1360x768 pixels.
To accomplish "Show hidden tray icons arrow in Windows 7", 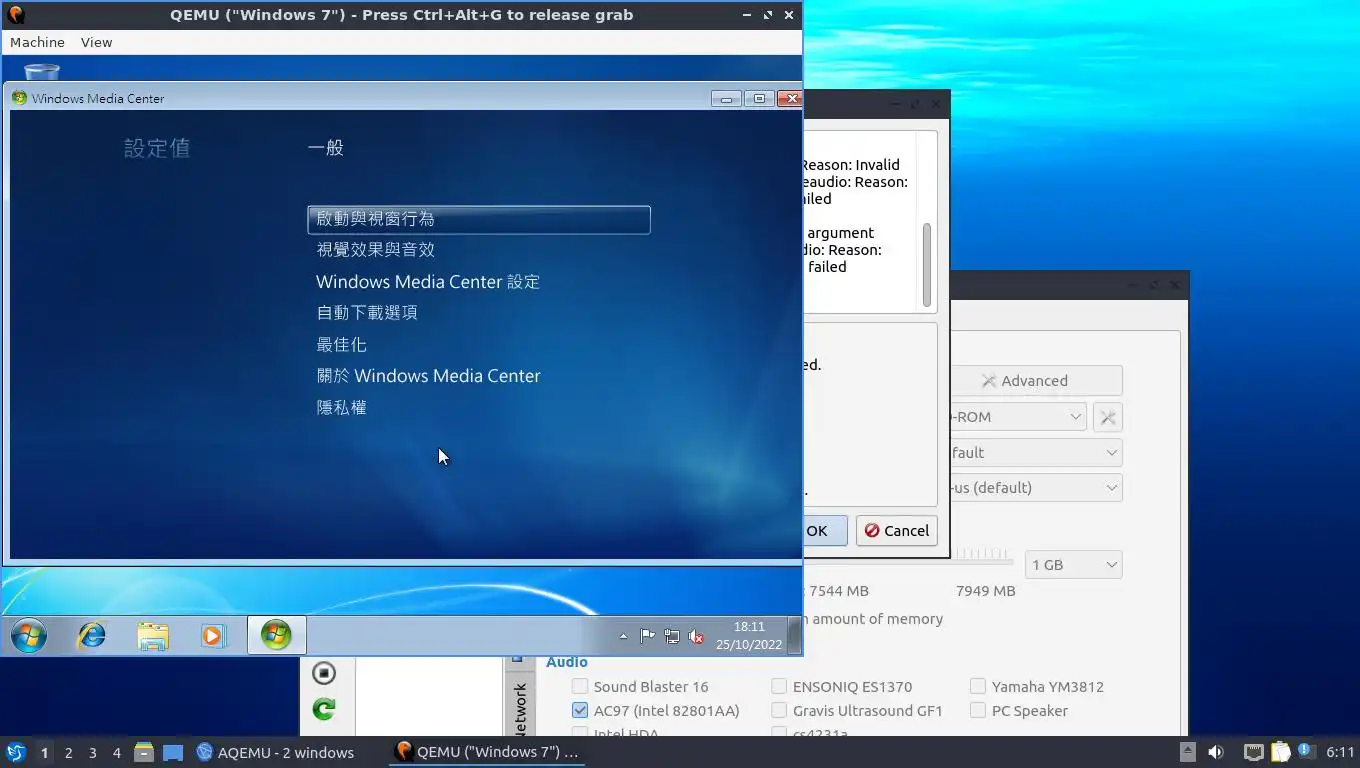I will tap(623, 636).
